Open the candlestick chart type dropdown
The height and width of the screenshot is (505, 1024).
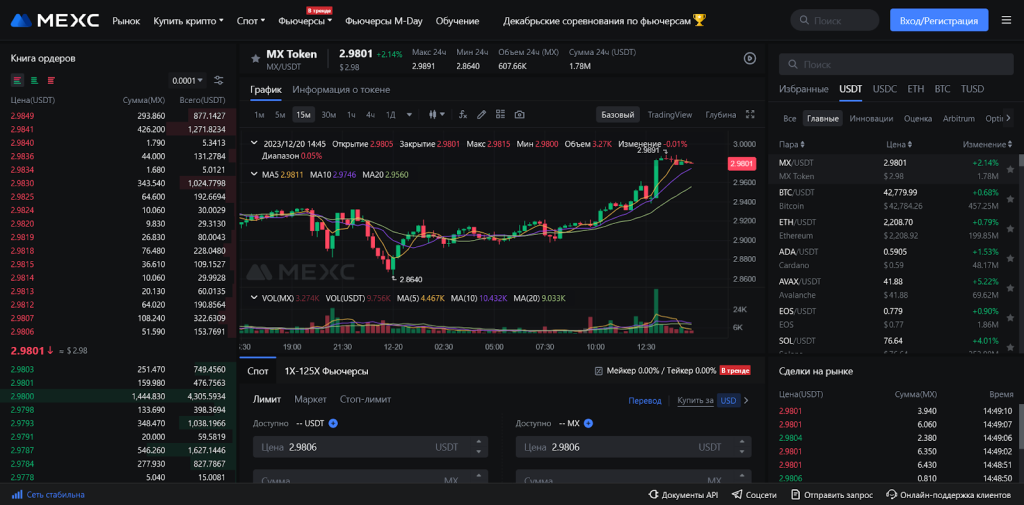point(436,114)
